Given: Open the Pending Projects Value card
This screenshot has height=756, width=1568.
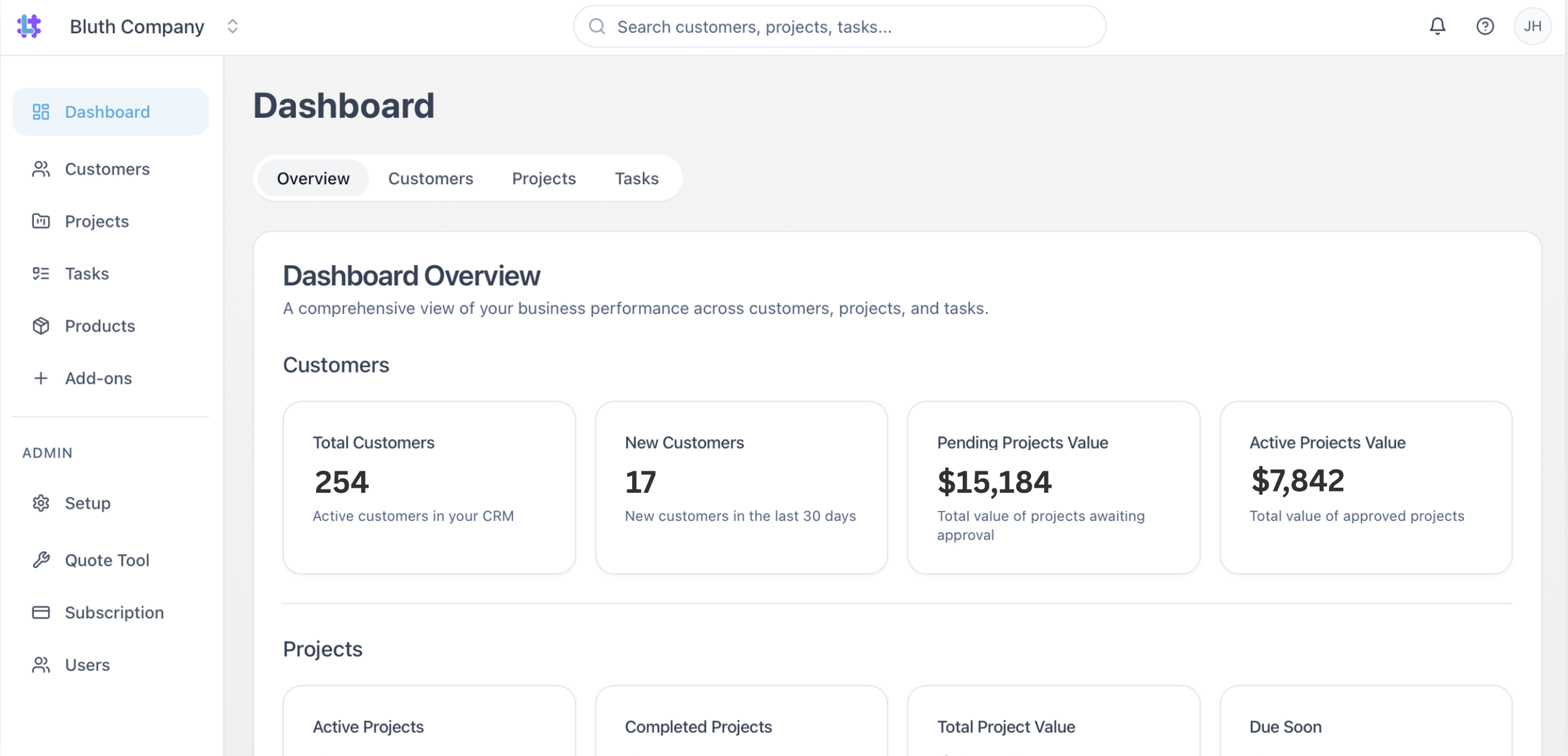Looking at the screenshot, I should coord(1053,487).
